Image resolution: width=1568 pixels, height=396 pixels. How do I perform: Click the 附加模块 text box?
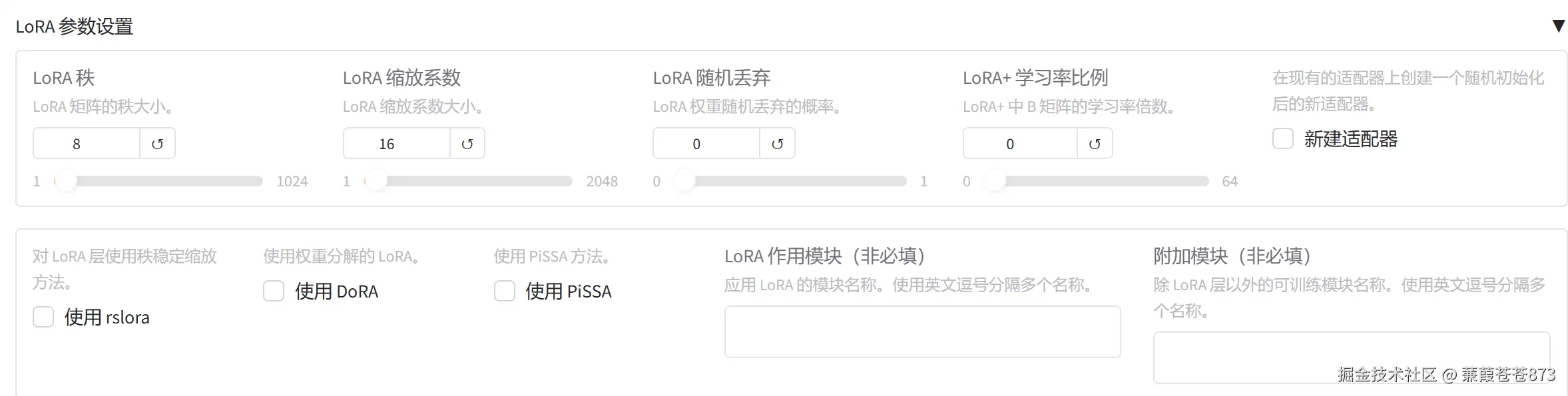(x=1351, y=357)
